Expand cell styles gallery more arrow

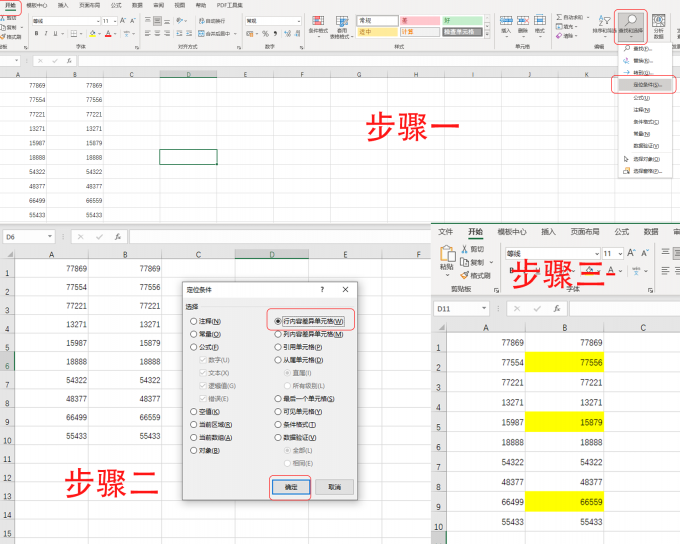pos(487,34)
